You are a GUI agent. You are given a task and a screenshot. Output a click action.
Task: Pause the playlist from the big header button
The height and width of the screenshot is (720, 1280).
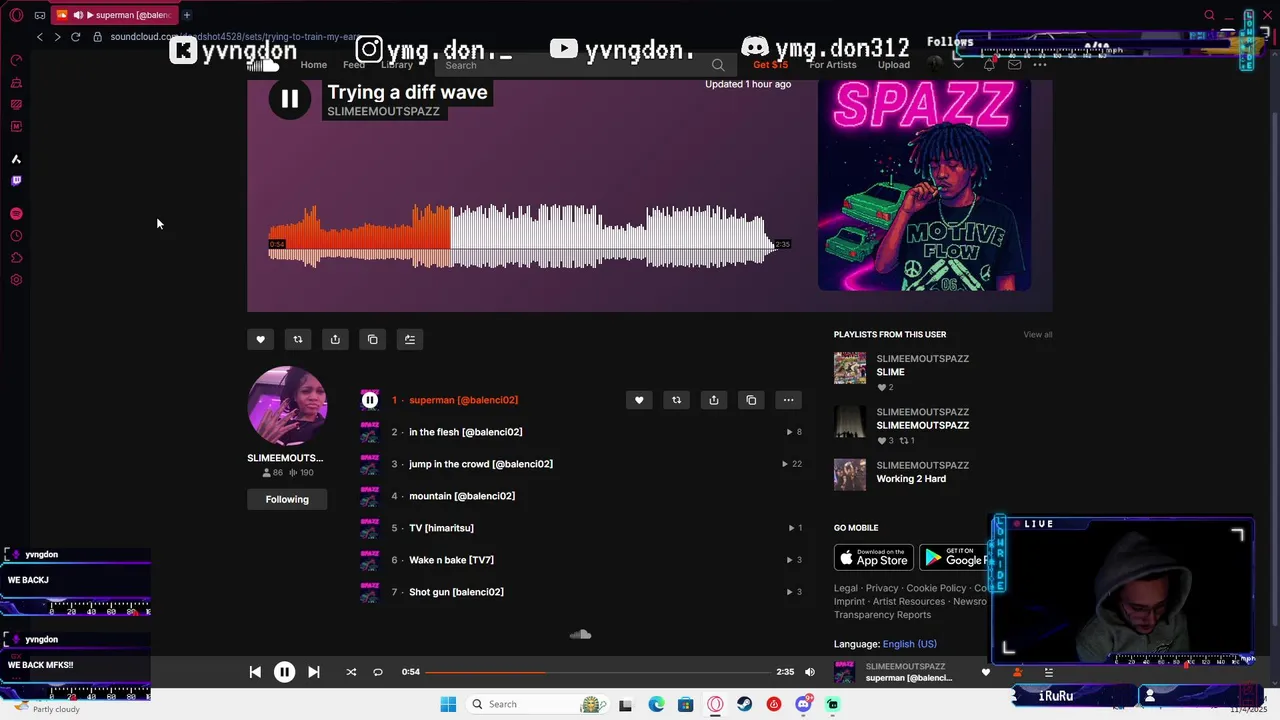tap(290, 99)
